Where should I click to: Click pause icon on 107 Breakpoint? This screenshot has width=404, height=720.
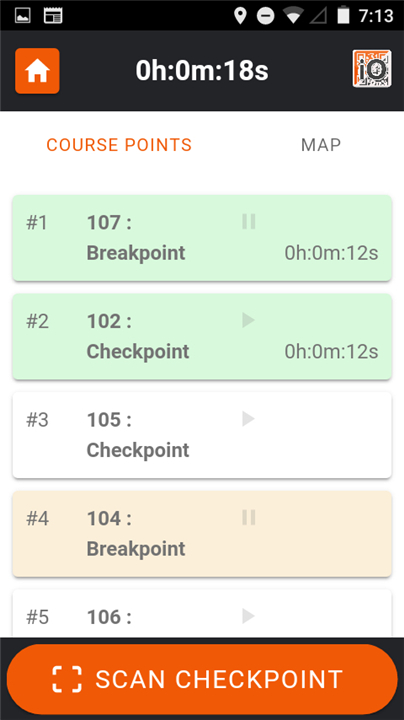point(248,222)
